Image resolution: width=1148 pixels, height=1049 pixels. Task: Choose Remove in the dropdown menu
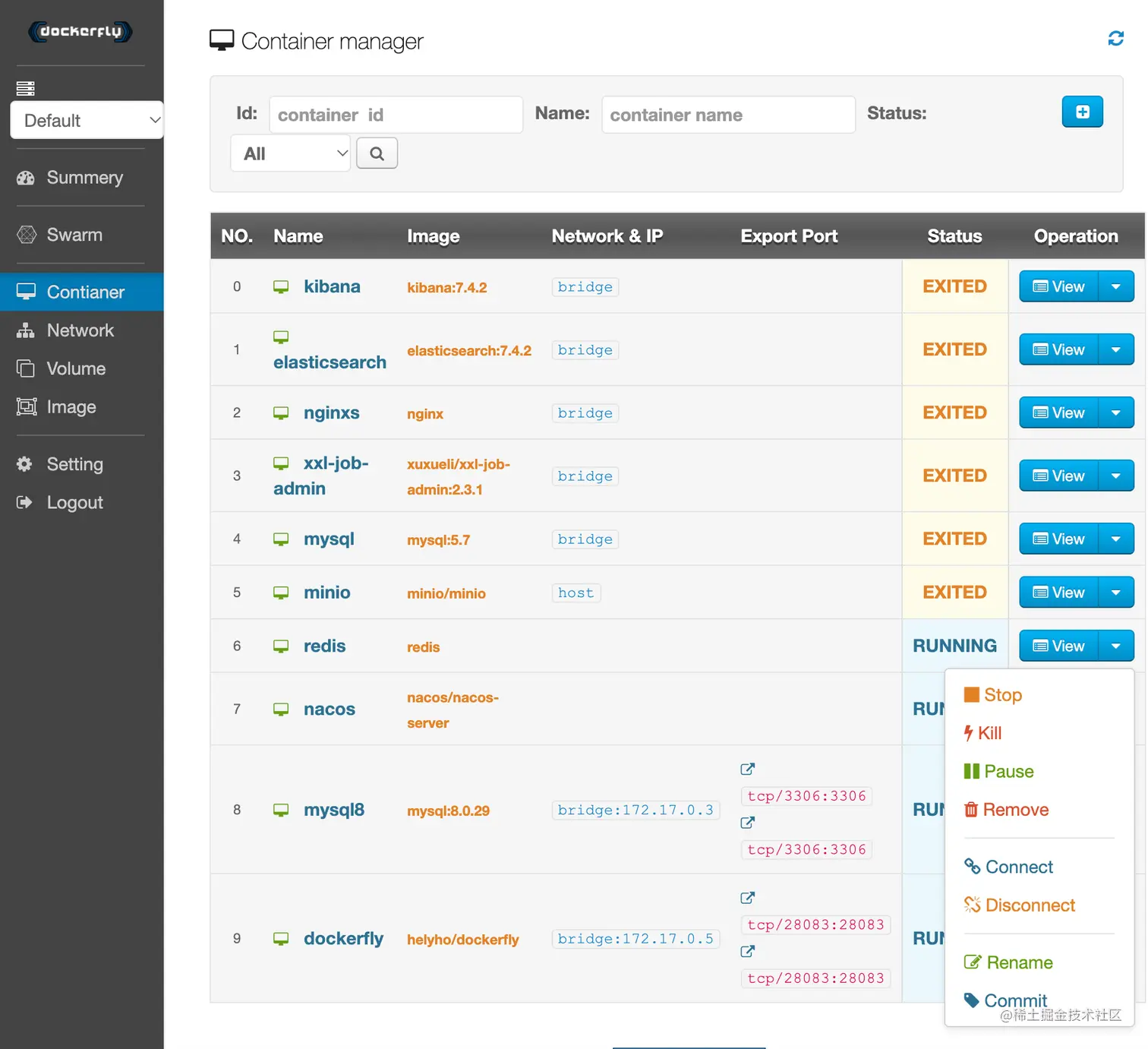pyautogui.click(x=1006, y=810)
